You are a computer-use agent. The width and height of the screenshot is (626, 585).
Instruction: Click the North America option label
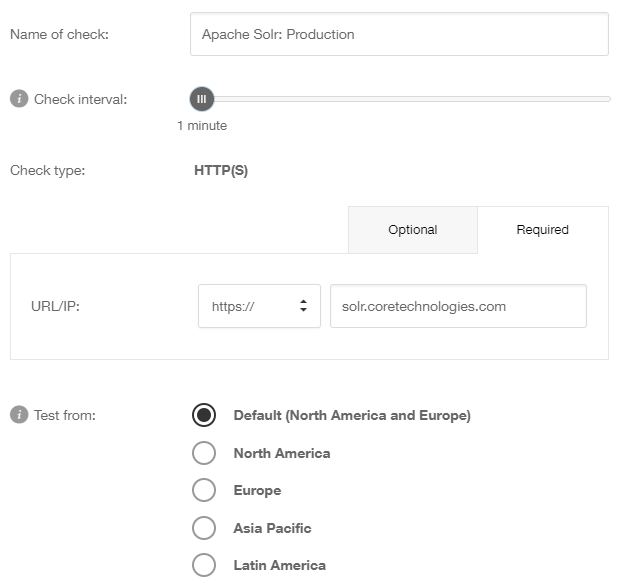tap(282, 453)
